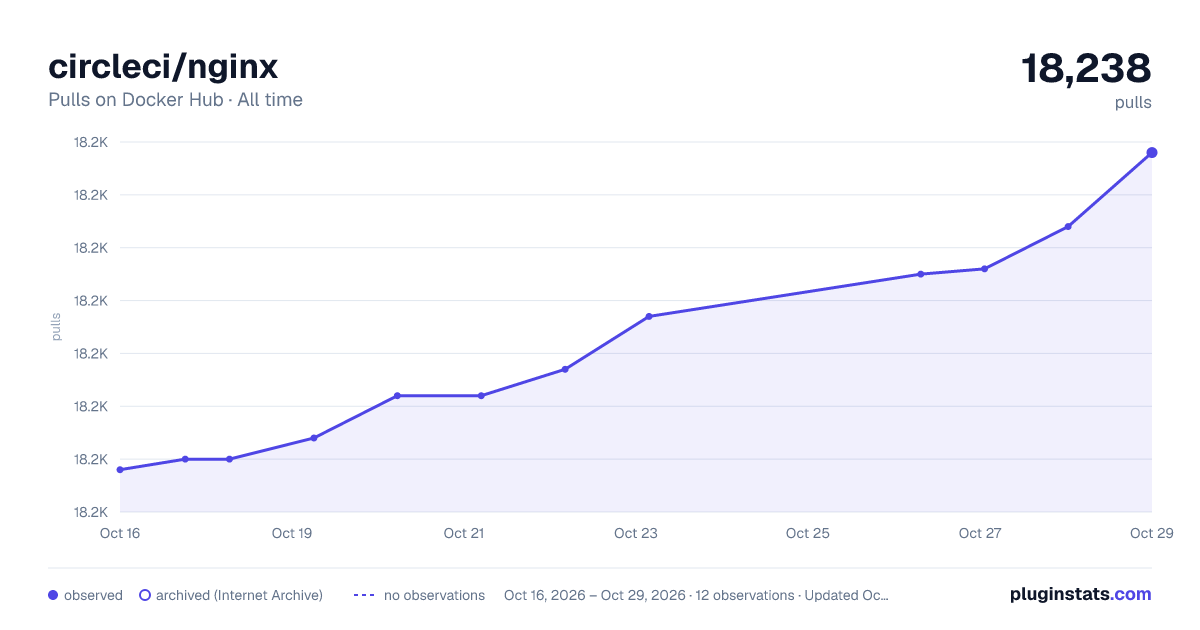Screen dimensions: 1200x630
Task: Select the data point after Oct 19
Action: click(314, 438)
